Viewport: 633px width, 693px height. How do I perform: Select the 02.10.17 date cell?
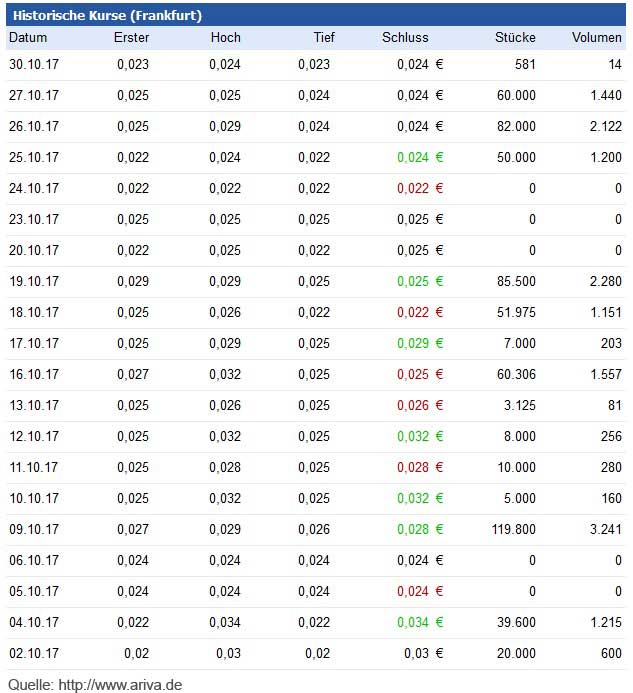34,653
